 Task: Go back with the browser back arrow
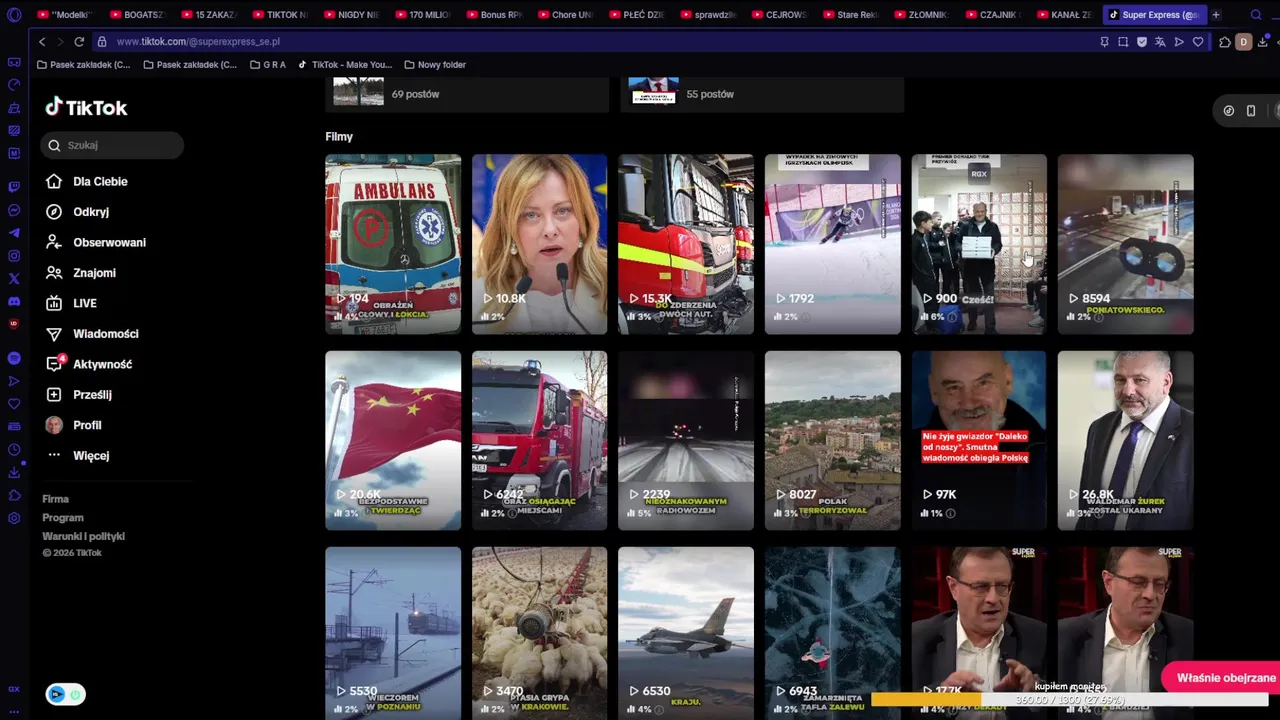click(x=42, y=42)
